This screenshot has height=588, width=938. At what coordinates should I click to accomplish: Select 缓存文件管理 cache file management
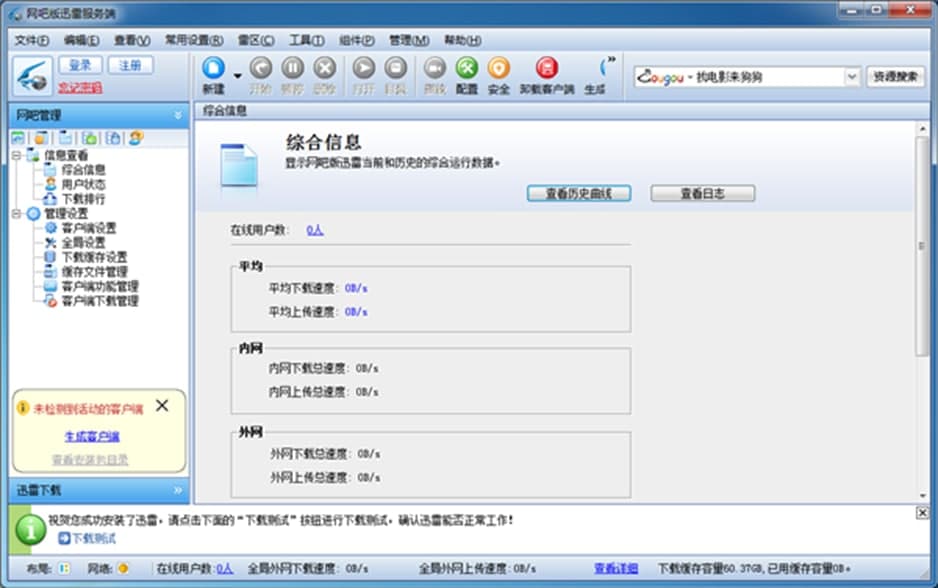(94, 272)
